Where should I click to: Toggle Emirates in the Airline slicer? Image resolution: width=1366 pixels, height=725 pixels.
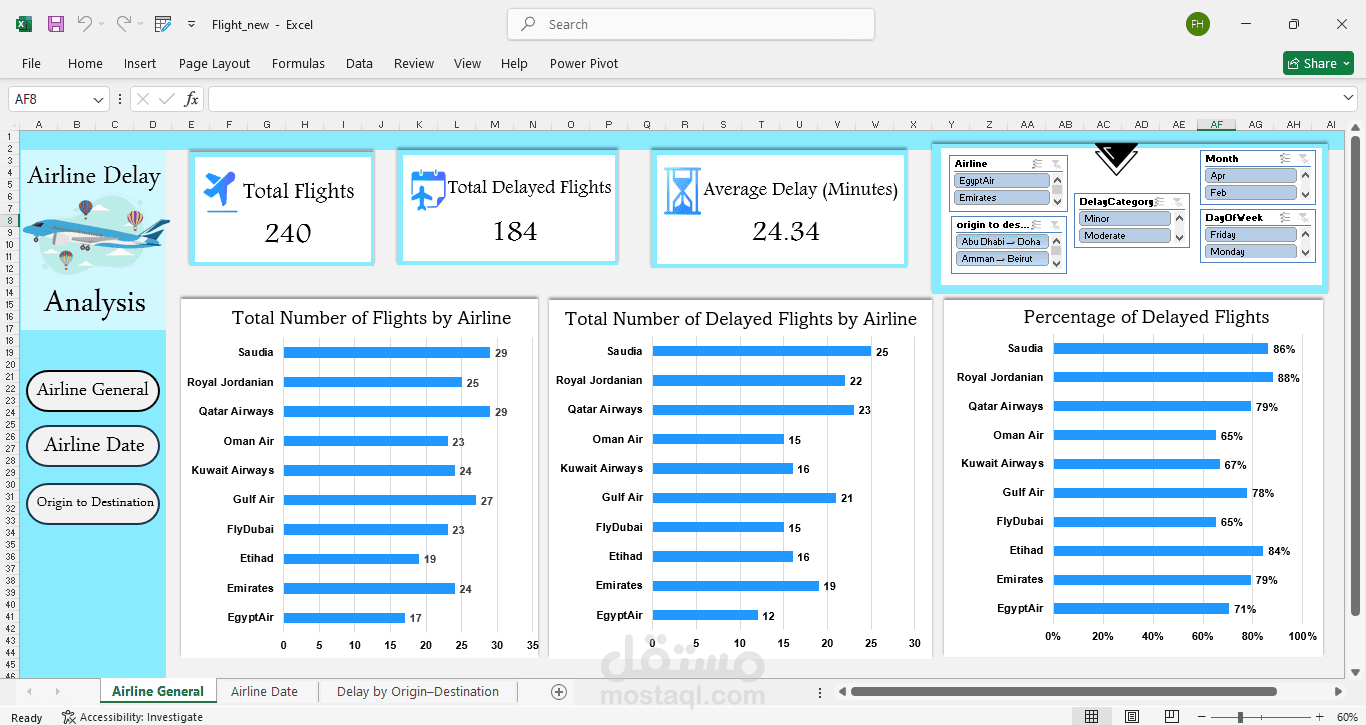click(x=1001, y=198)
